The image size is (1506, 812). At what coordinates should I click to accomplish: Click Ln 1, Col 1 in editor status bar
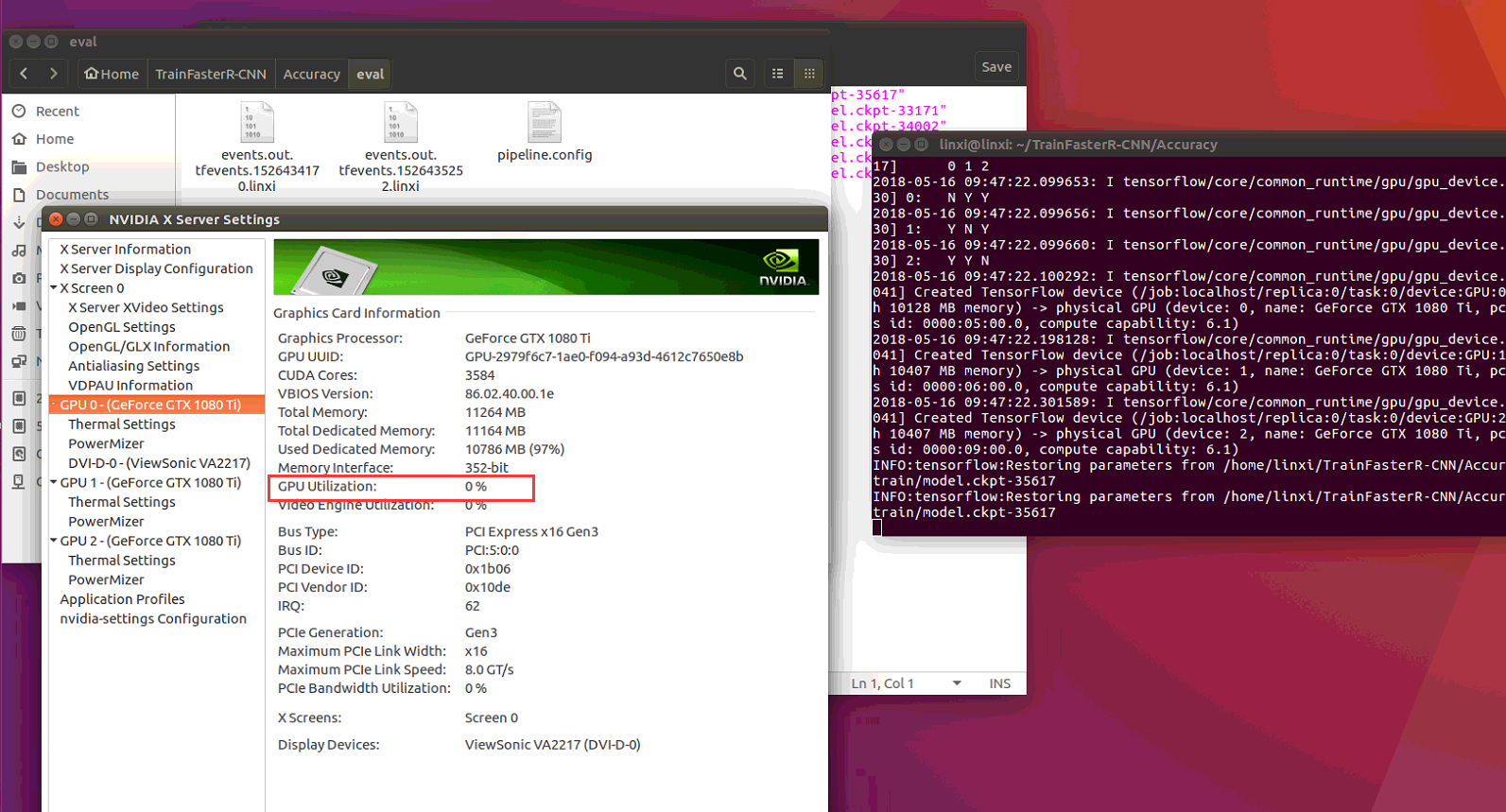(882, 683)
